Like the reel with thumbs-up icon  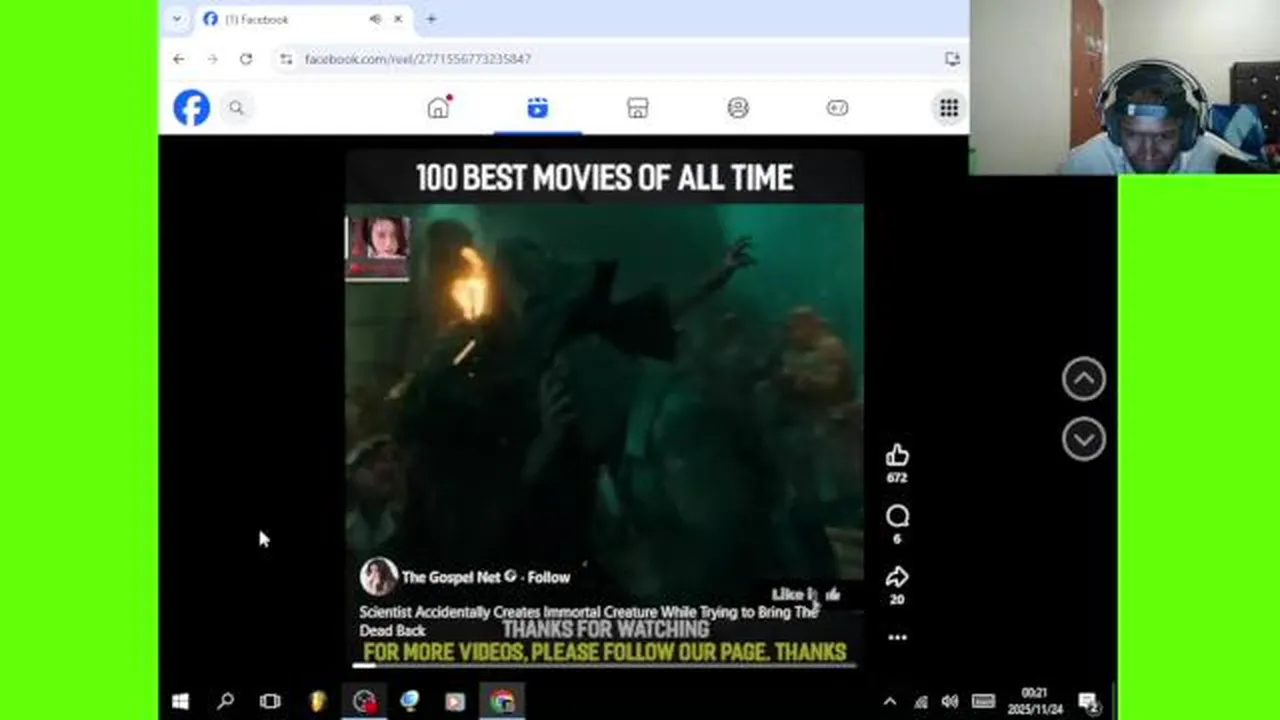tap(897, 456)
